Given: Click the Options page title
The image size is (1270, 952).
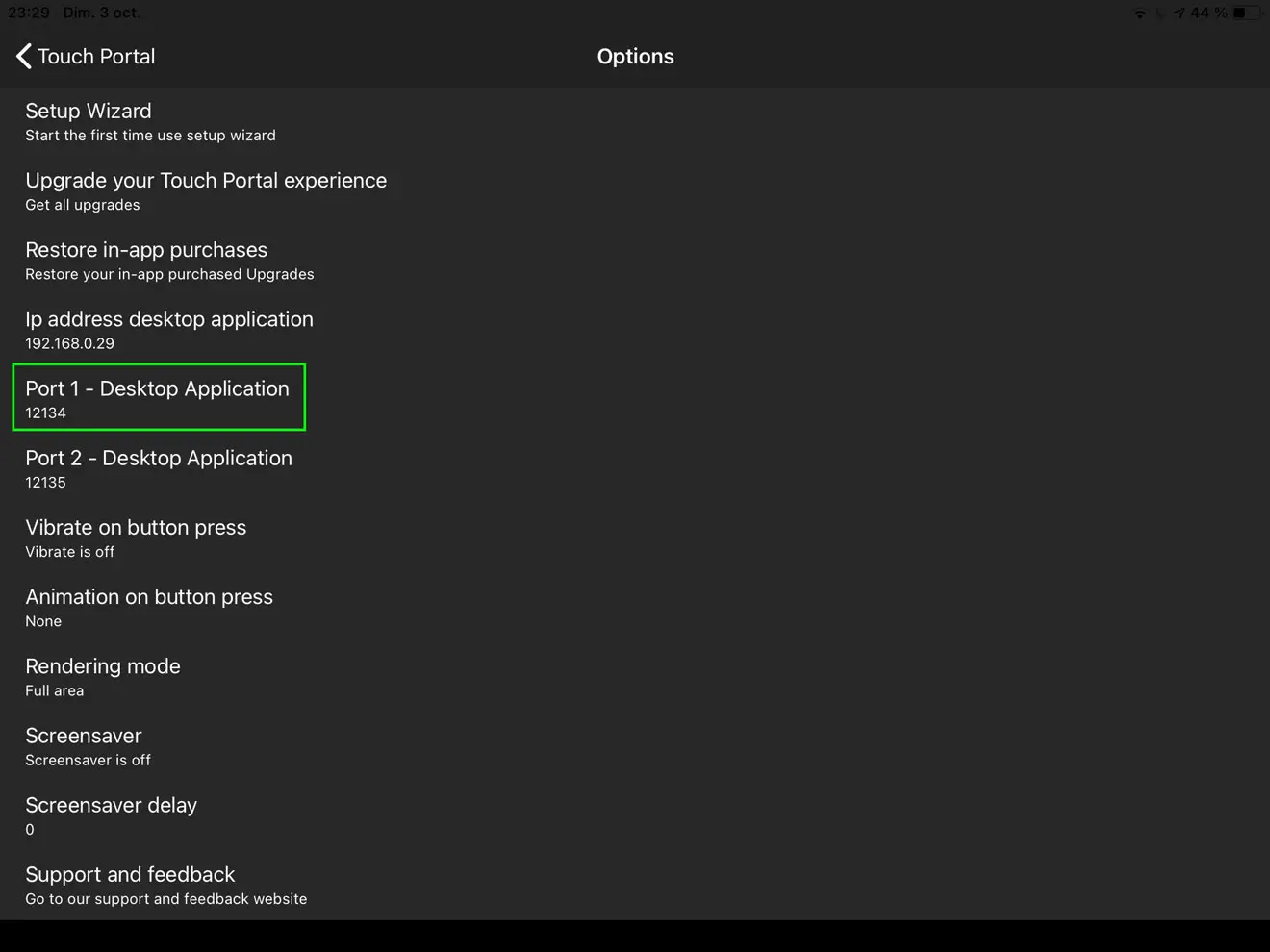Looking at the screenshot, I should click(x=635, y=57).
